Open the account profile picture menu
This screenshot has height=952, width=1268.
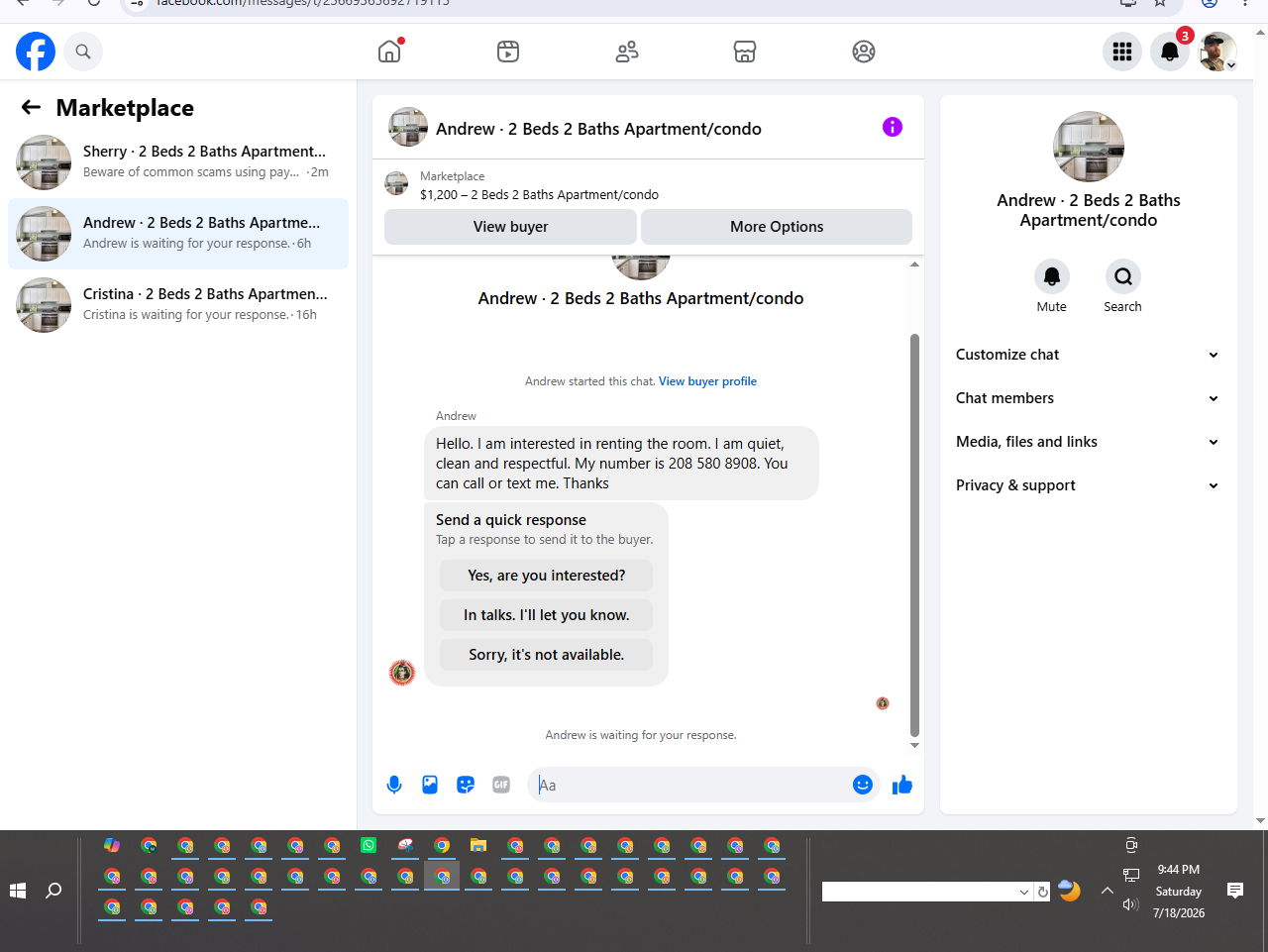point(1217,52)
